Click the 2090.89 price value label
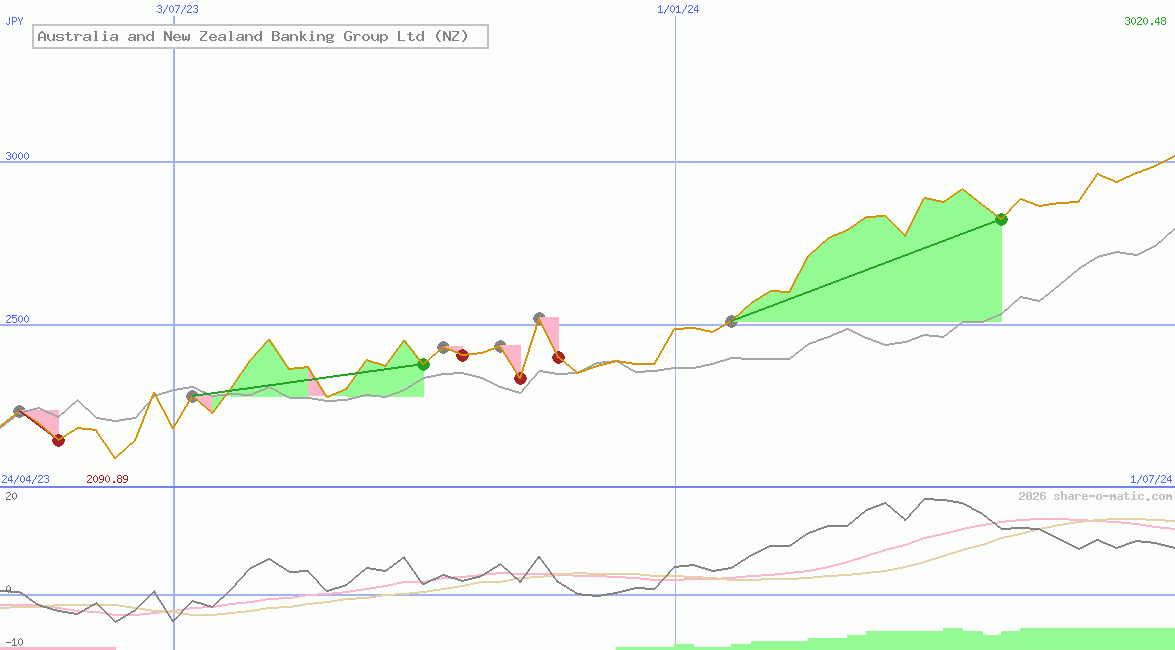Image resolution: width=1175 pixels, height=650 pixels. click(x=107, y=479)
